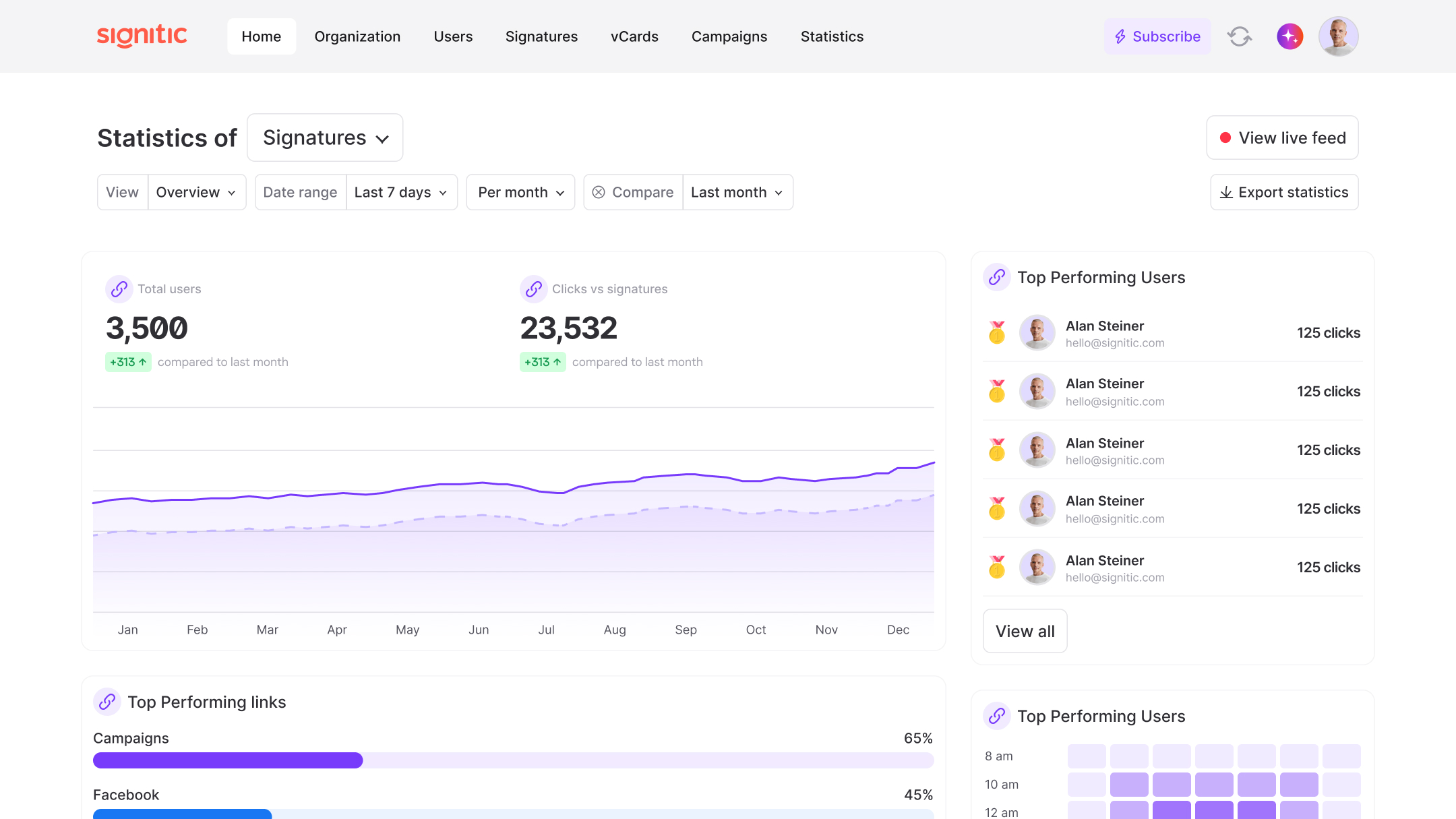
Task: Open the Last month compare dropdown
Action: 738,192
